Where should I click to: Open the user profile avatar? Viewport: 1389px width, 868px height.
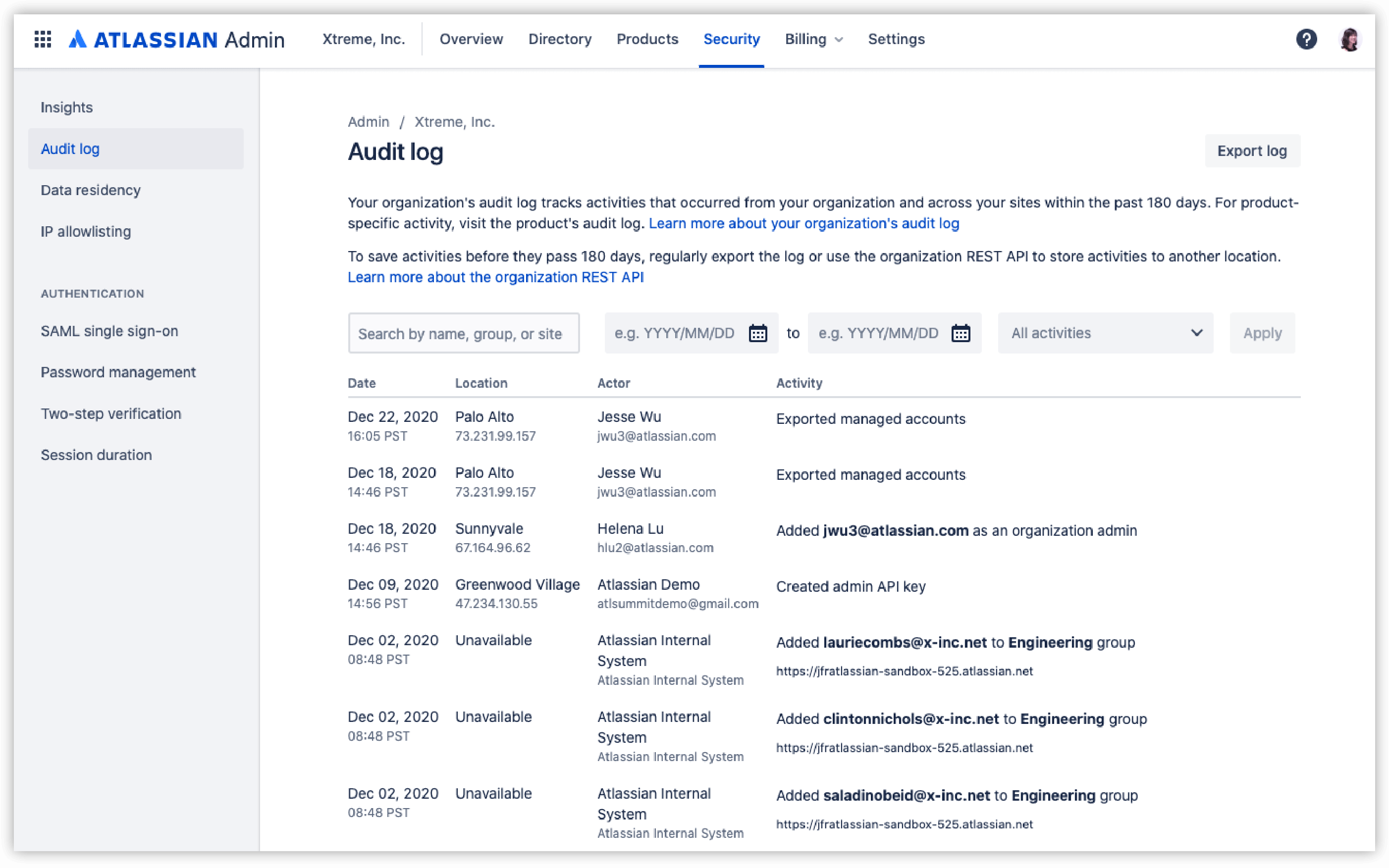click(1349, 39)
